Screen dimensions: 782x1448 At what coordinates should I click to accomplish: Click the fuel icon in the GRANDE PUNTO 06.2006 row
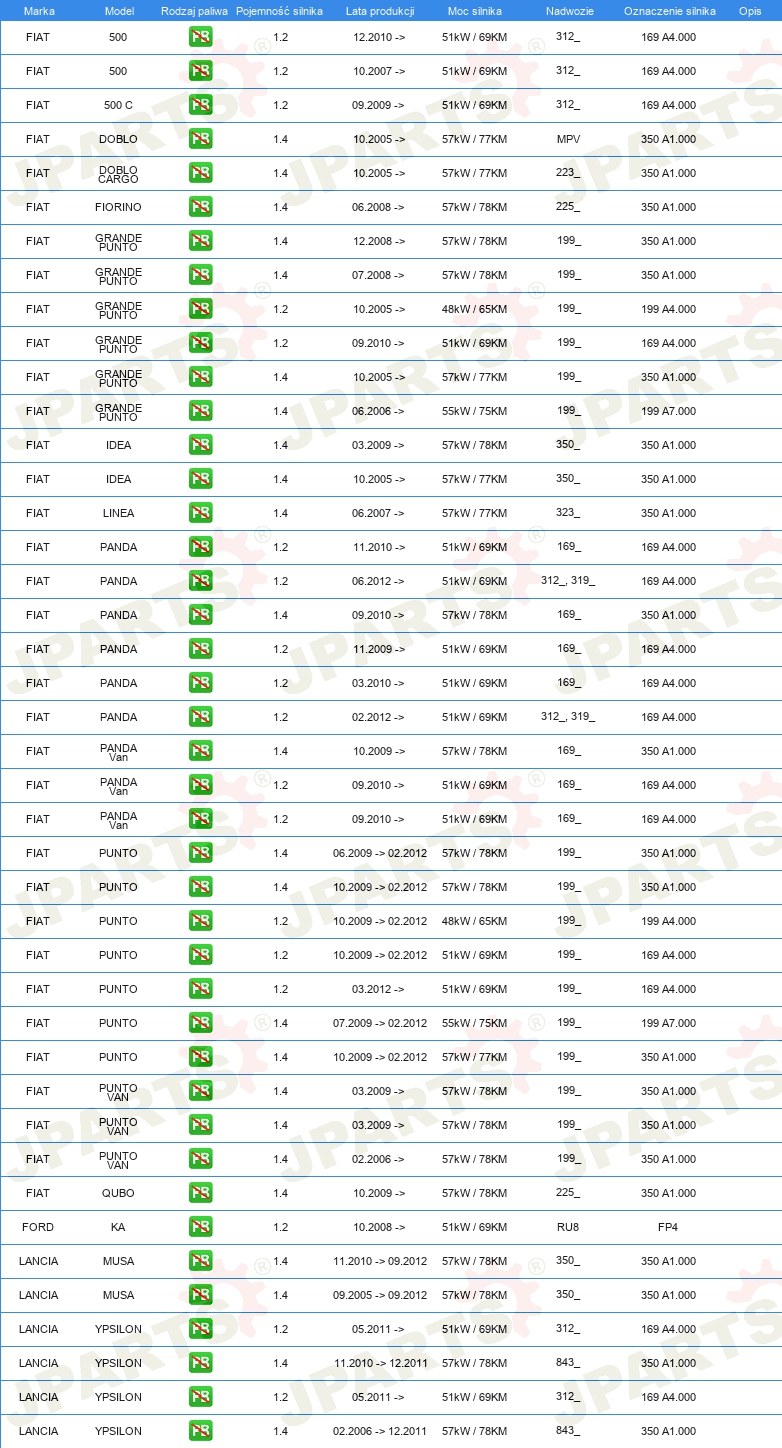point(200,411)
